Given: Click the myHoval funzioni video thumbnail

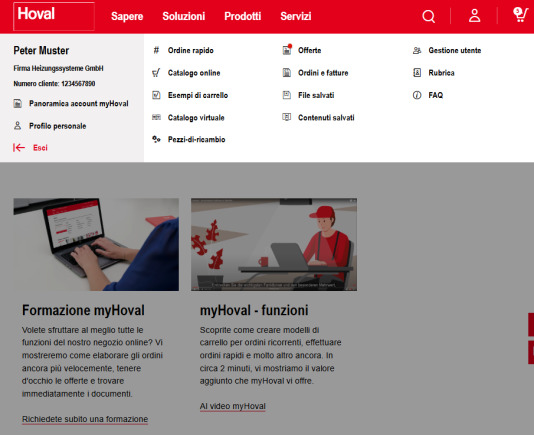Looking at the screenshot, I should [x=274, y=244].
